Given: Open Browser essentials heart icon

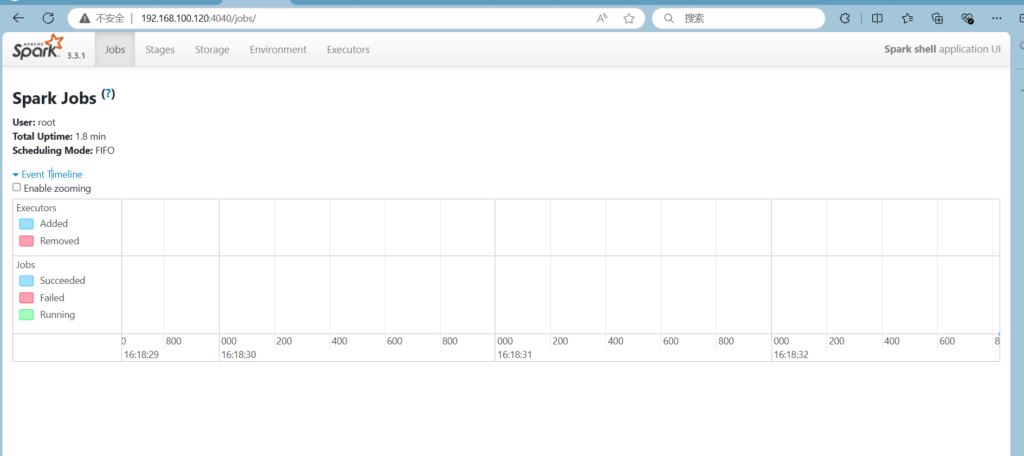Looking at the screenshot, I should point(967,18).
